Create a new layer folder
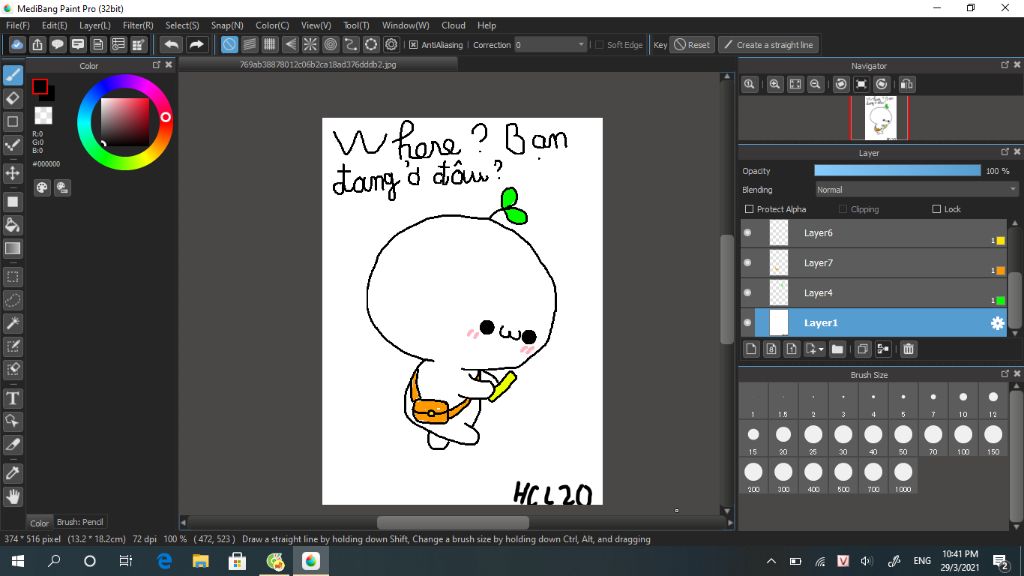This screenshot has height=576, width=1024. coord(837,349)
